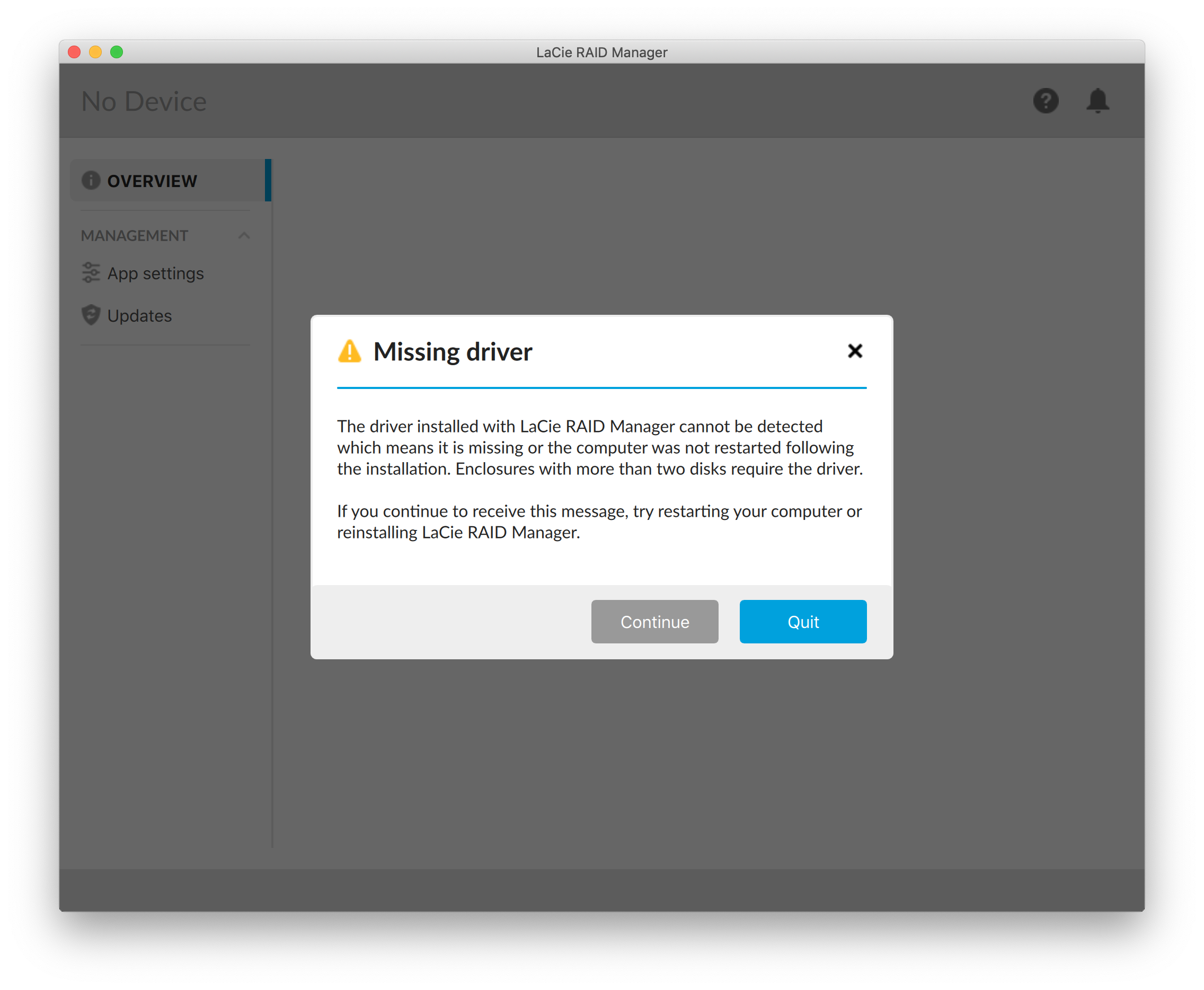1204x990 pixels.
Task: Collapse the Management section chevron
Action: click(244, 235)
